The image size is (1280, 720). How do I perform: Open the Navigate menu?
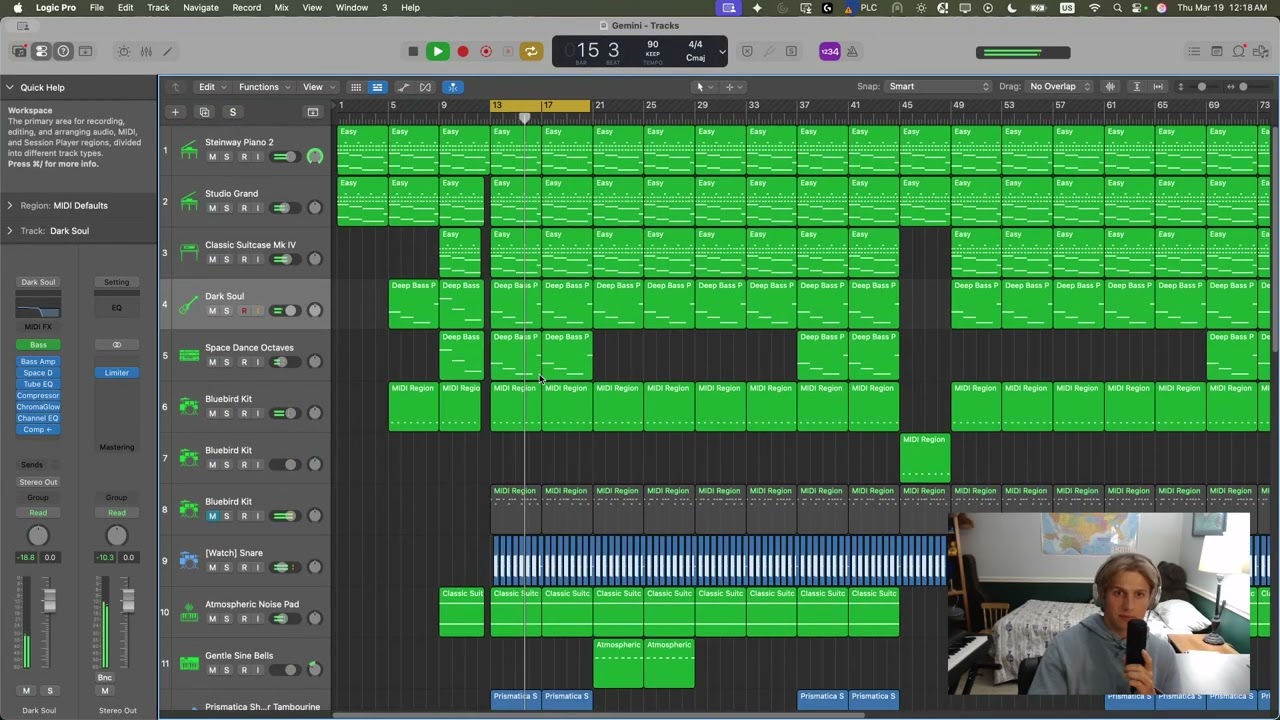200,7
